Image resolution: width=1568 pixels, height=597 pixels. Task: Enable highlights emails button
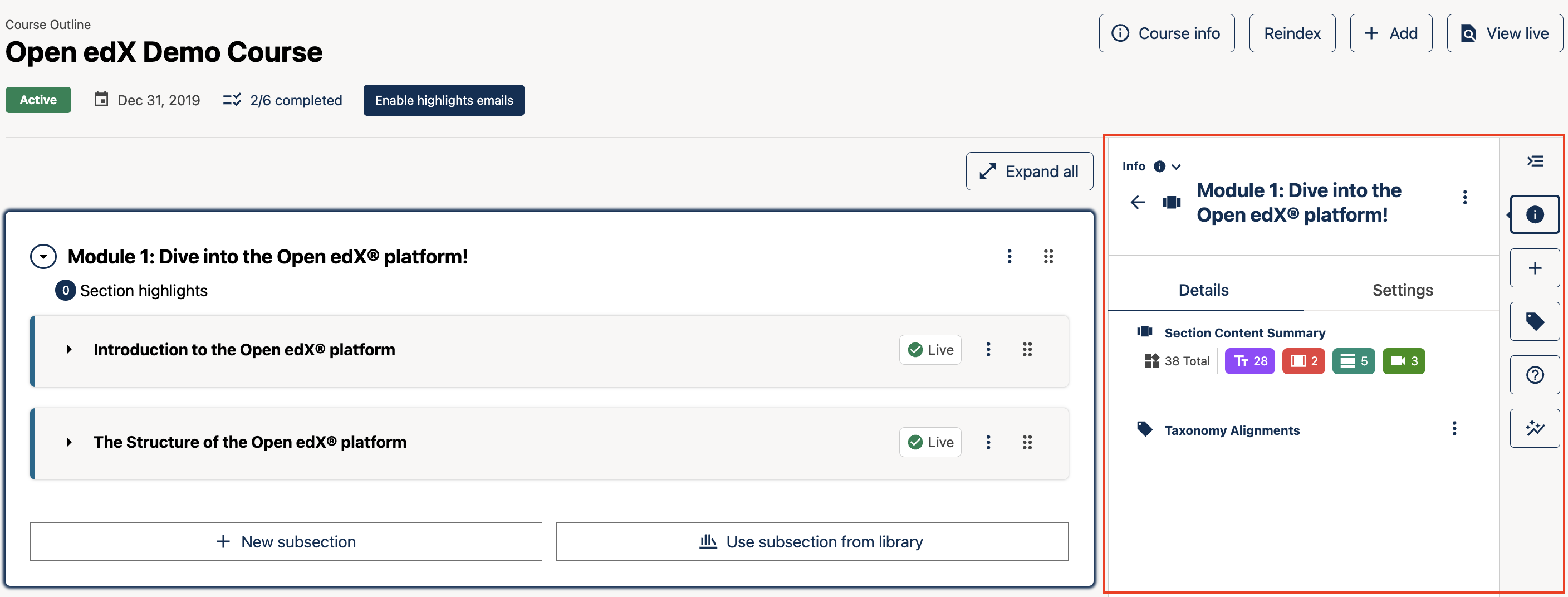click(x=444, y=100)
